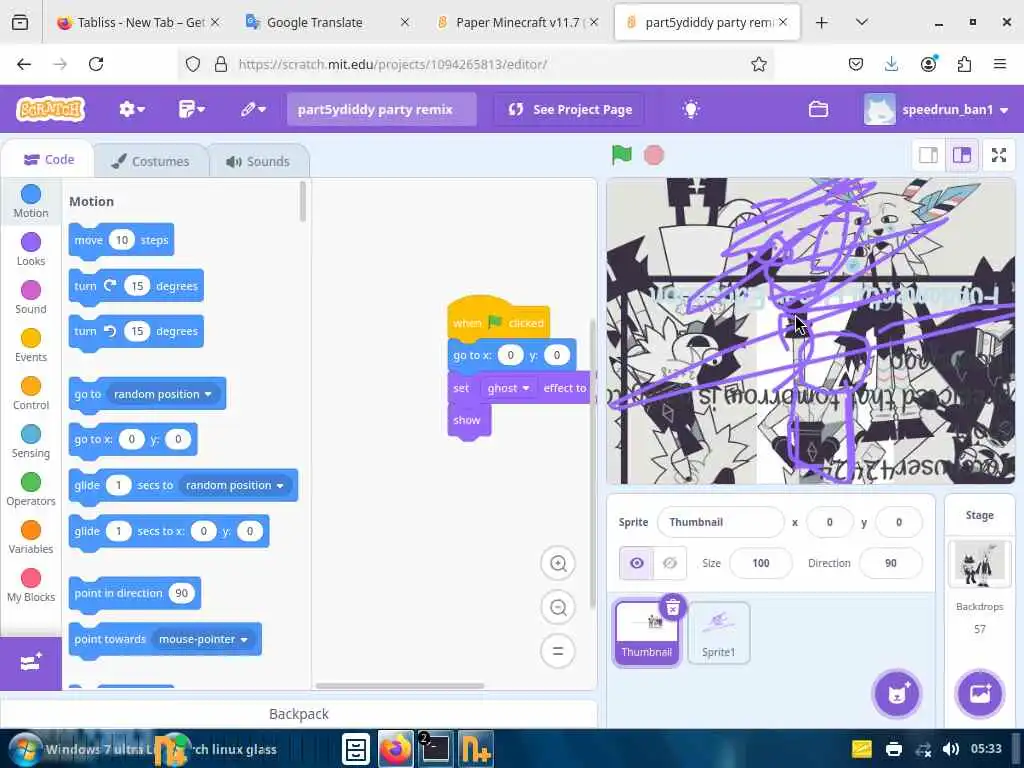
Task: Select the Operators category
Action: click(31, 489)
